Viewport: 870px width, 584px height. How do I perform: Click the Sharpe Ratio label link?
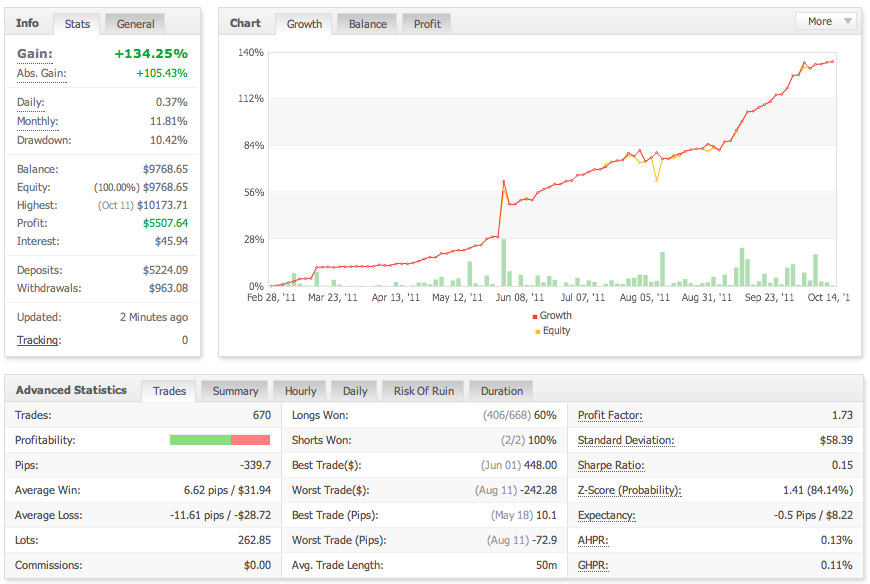coord(611,465)
